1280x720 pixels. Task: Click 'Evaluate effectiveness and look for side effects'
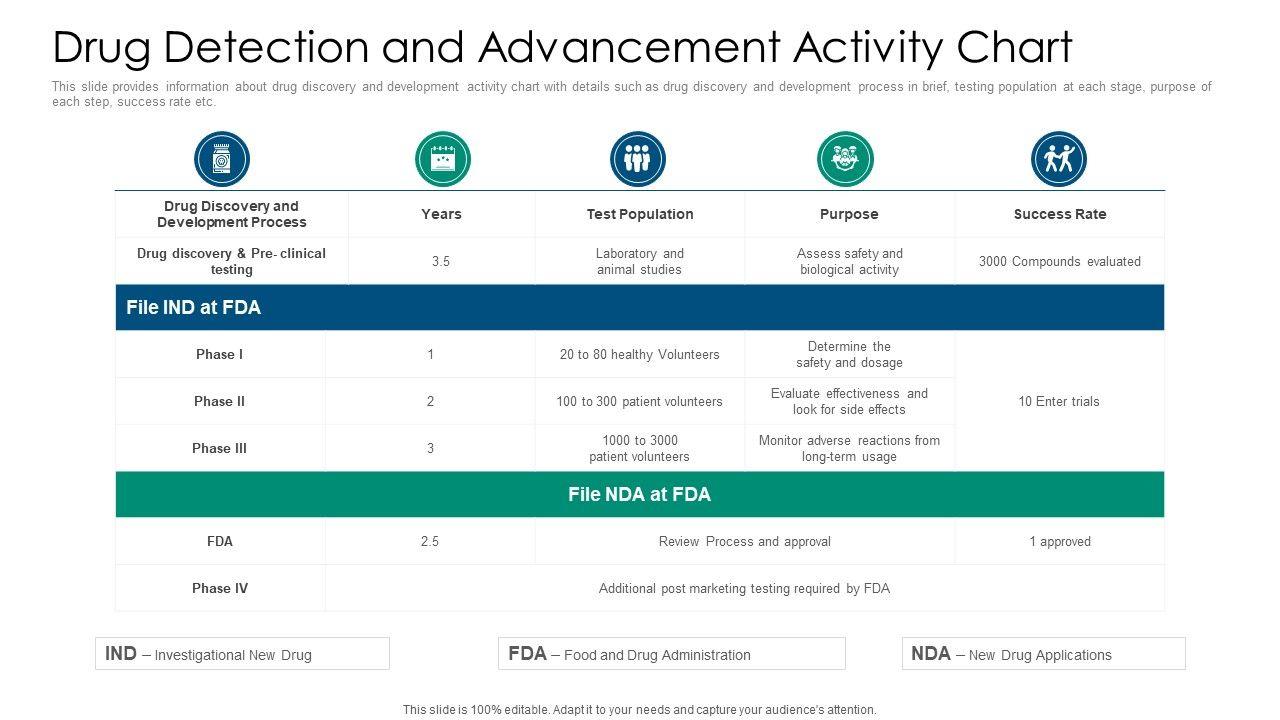click(849, 401)
